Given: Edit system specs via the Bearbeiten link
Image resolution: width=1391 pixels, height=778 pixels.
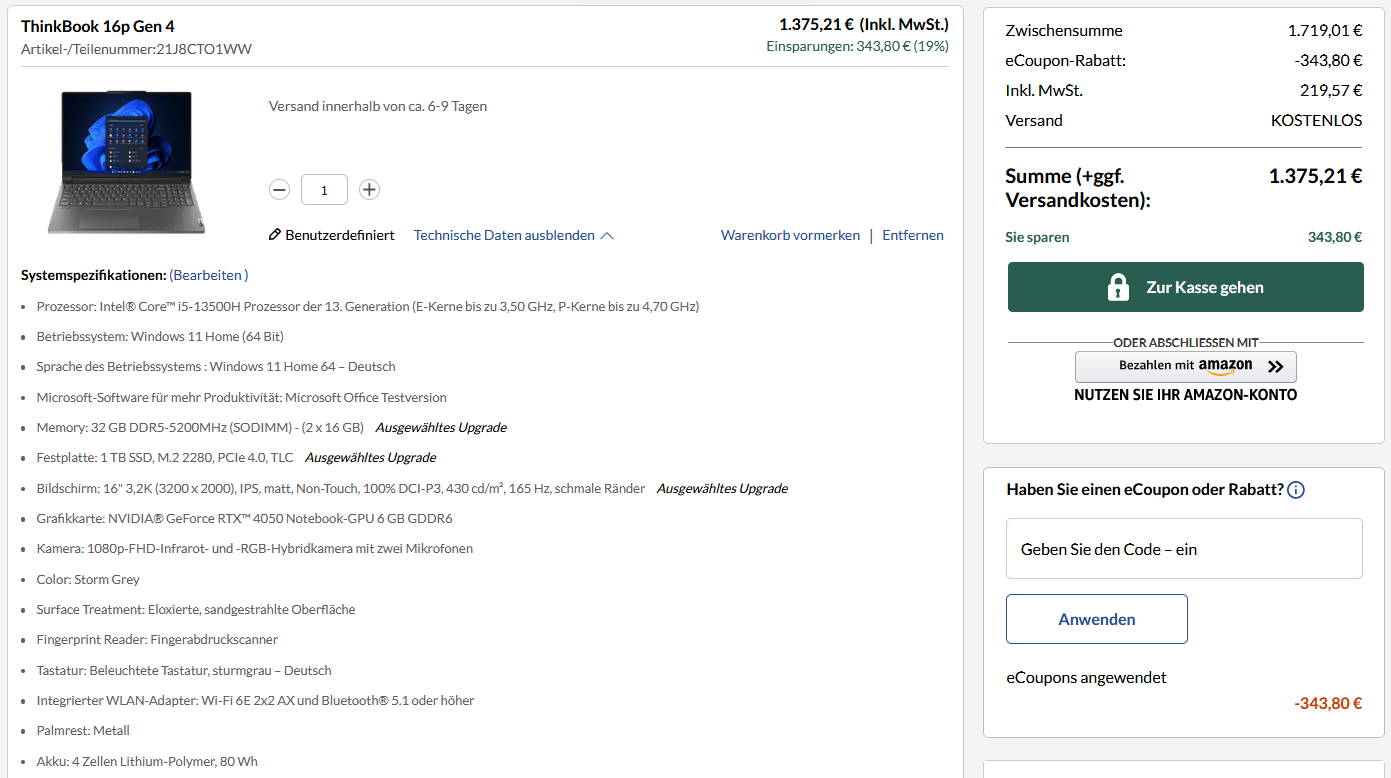Looking at the screenshot, I should 208,275.
